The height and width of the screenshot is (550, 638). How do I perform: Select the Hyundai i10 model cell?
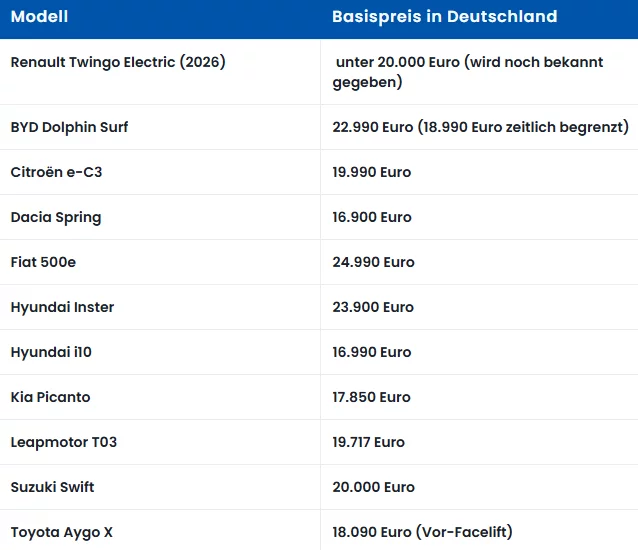(51, 352)
